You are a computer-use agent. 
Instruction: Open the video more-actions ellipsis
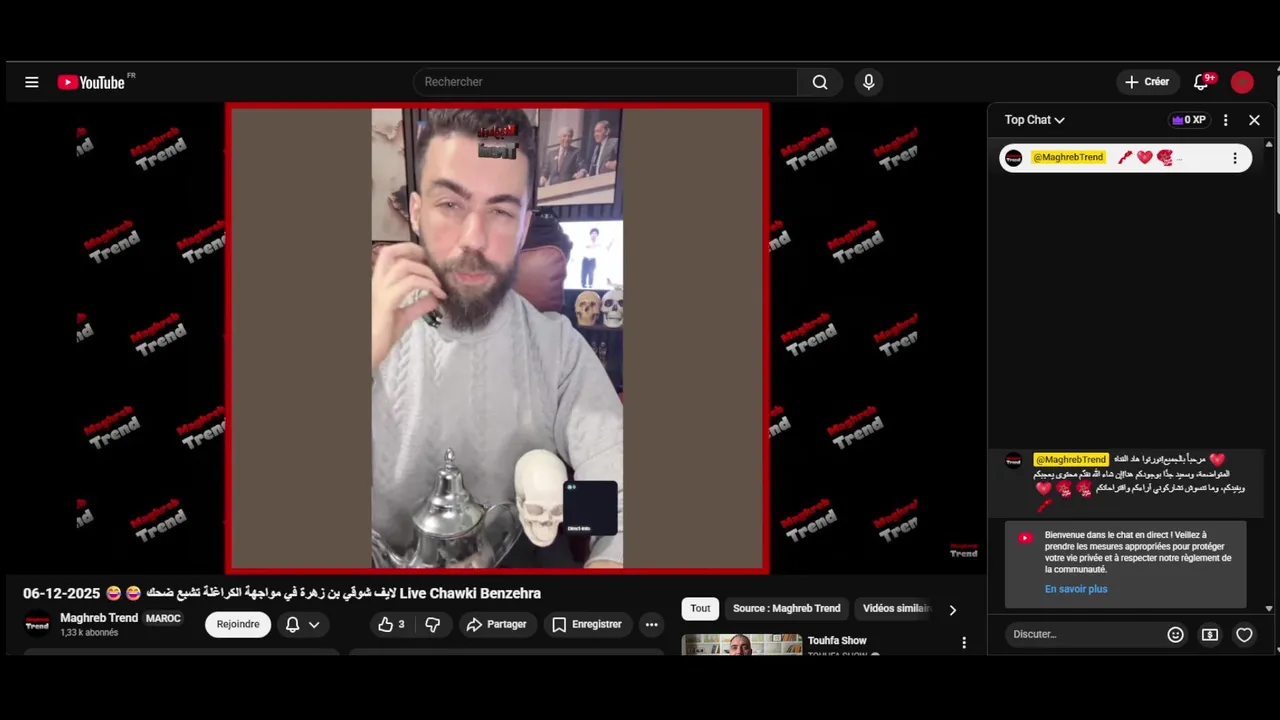(652, 624)
